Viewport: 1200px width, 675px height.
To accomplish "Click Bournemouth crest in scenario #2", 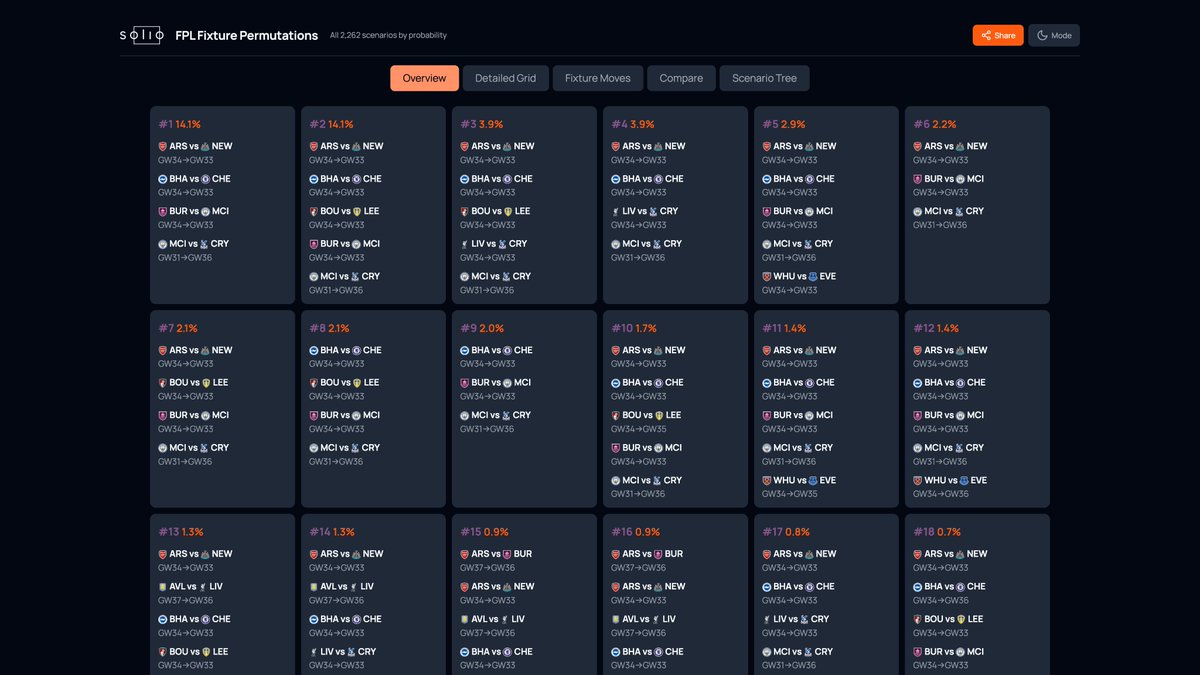I will coord(314,211).
